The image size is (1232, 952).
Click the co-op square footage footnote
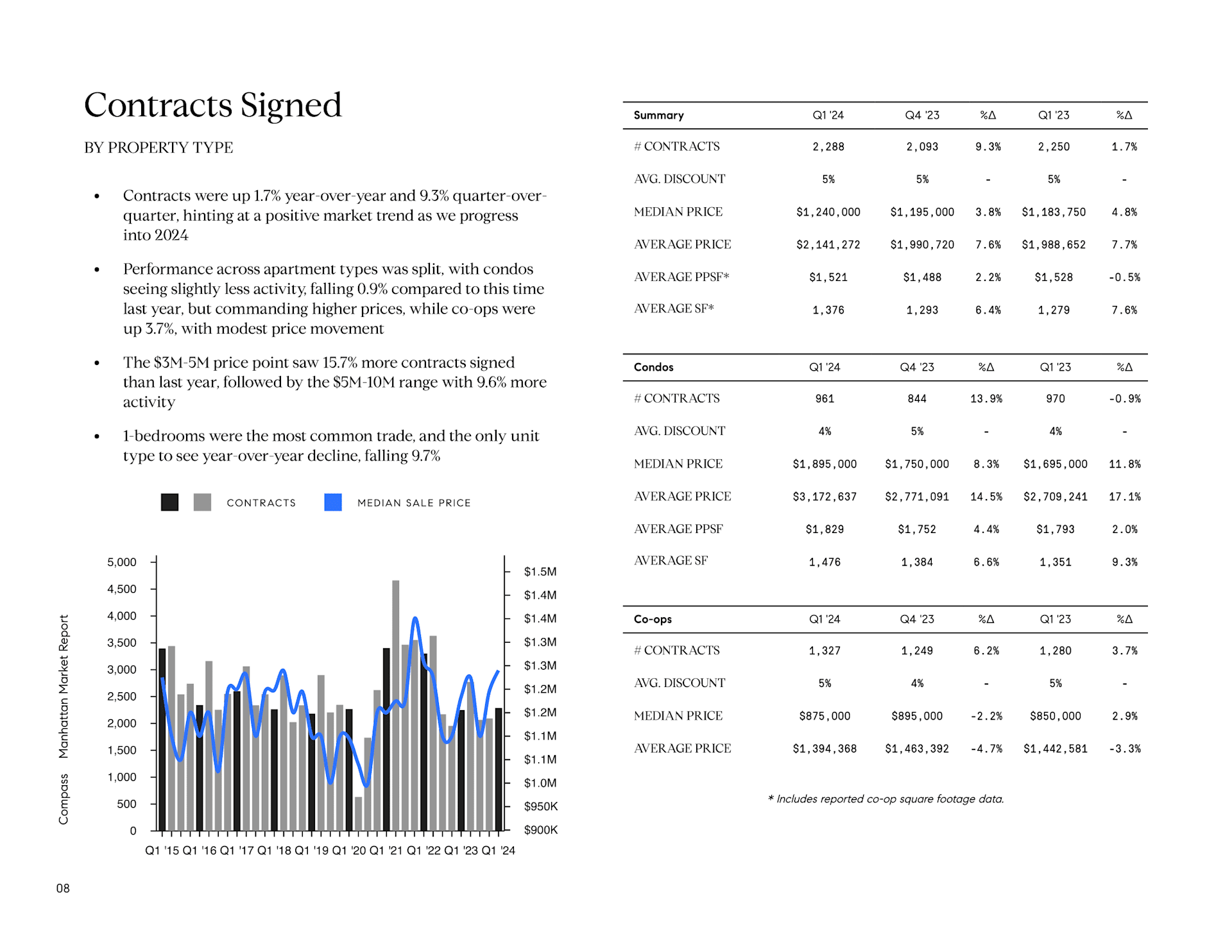pyautogui.click(x=886, y=799)
